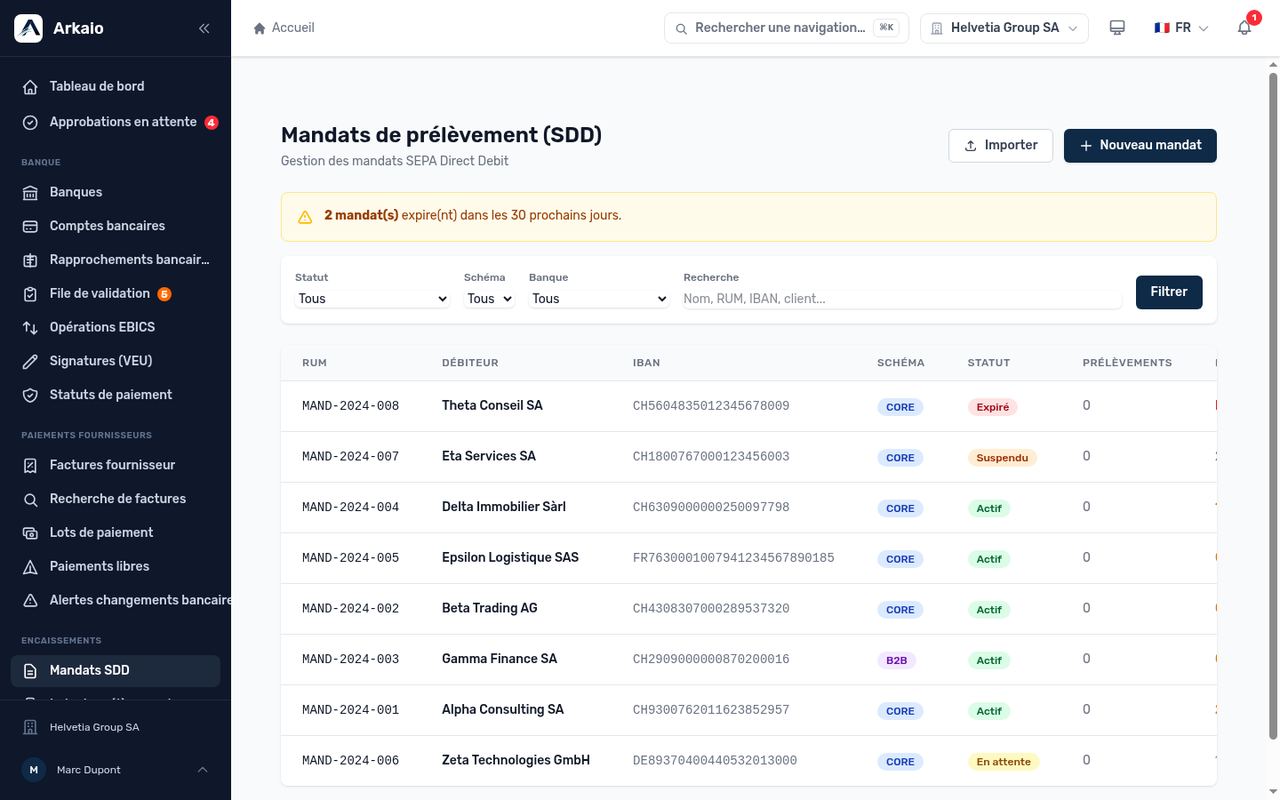Click the Approbations en attente check icon
This screenshot has width=1280, height=800.
30,122
